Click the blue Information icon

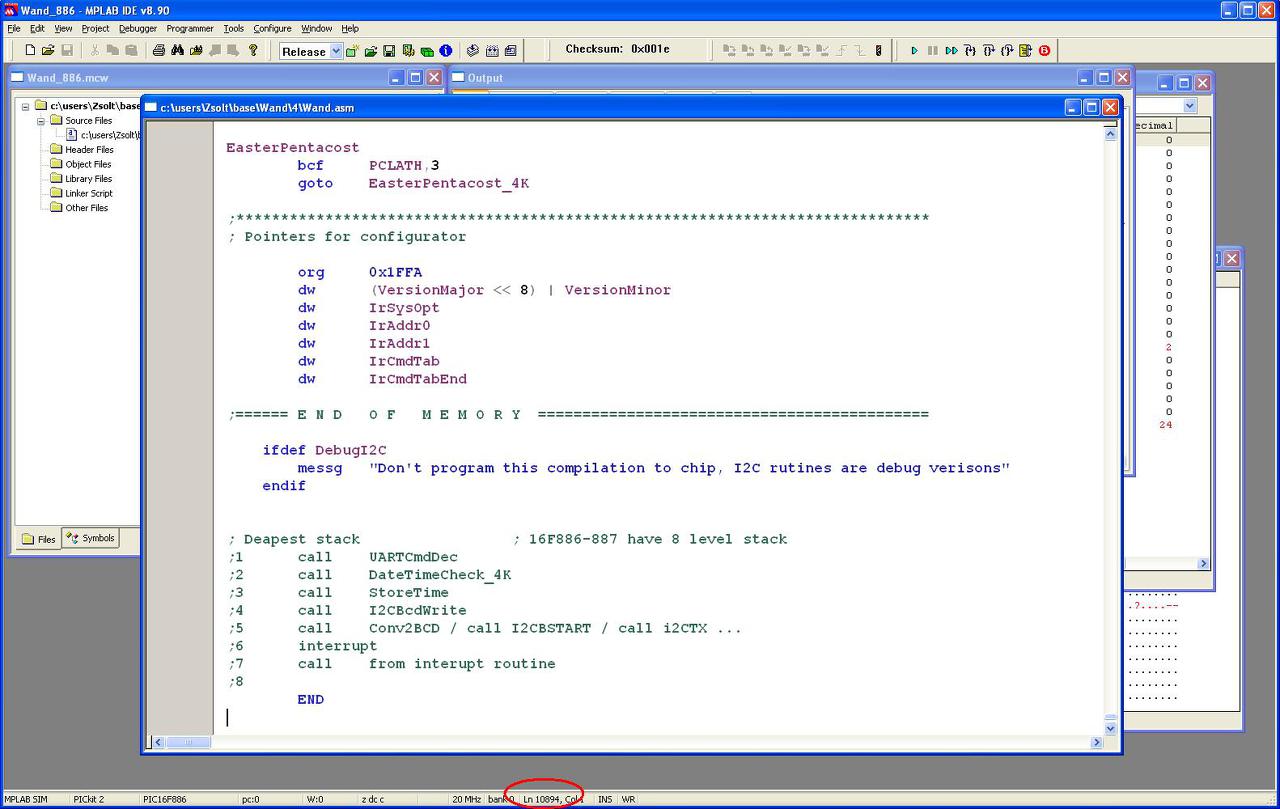pyautogui.click(x=445, y=50)
